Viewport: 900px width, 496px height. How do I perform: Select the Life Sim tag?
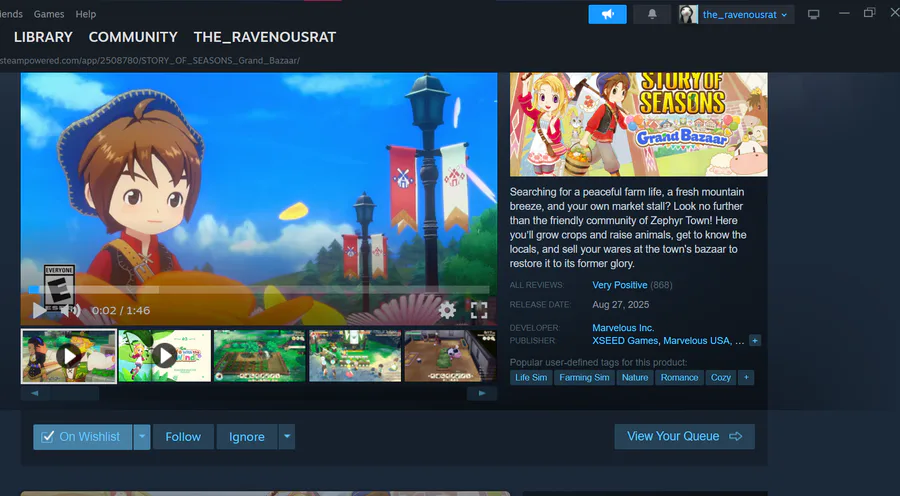click(x=531, y=377)
